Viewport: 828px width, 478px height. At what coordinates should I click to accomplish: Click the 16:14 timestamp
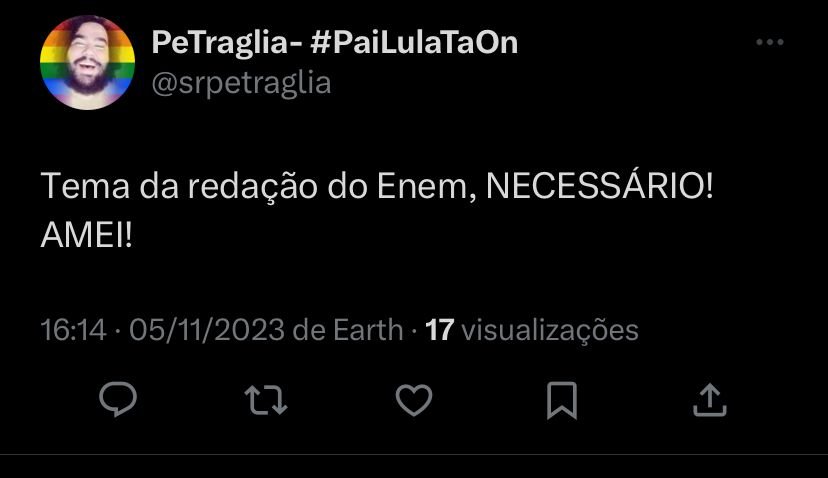73,330
